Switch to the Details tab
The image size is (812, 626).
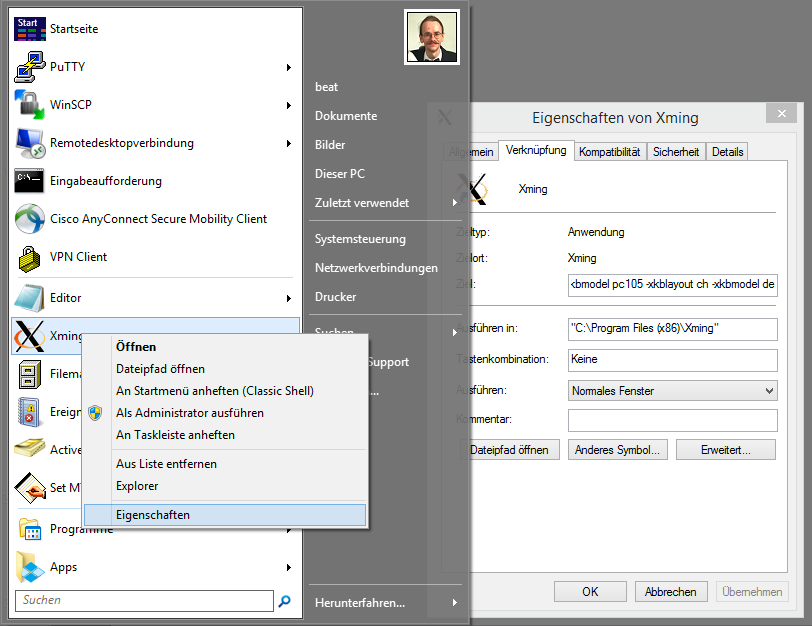click(x=727, y=152)
